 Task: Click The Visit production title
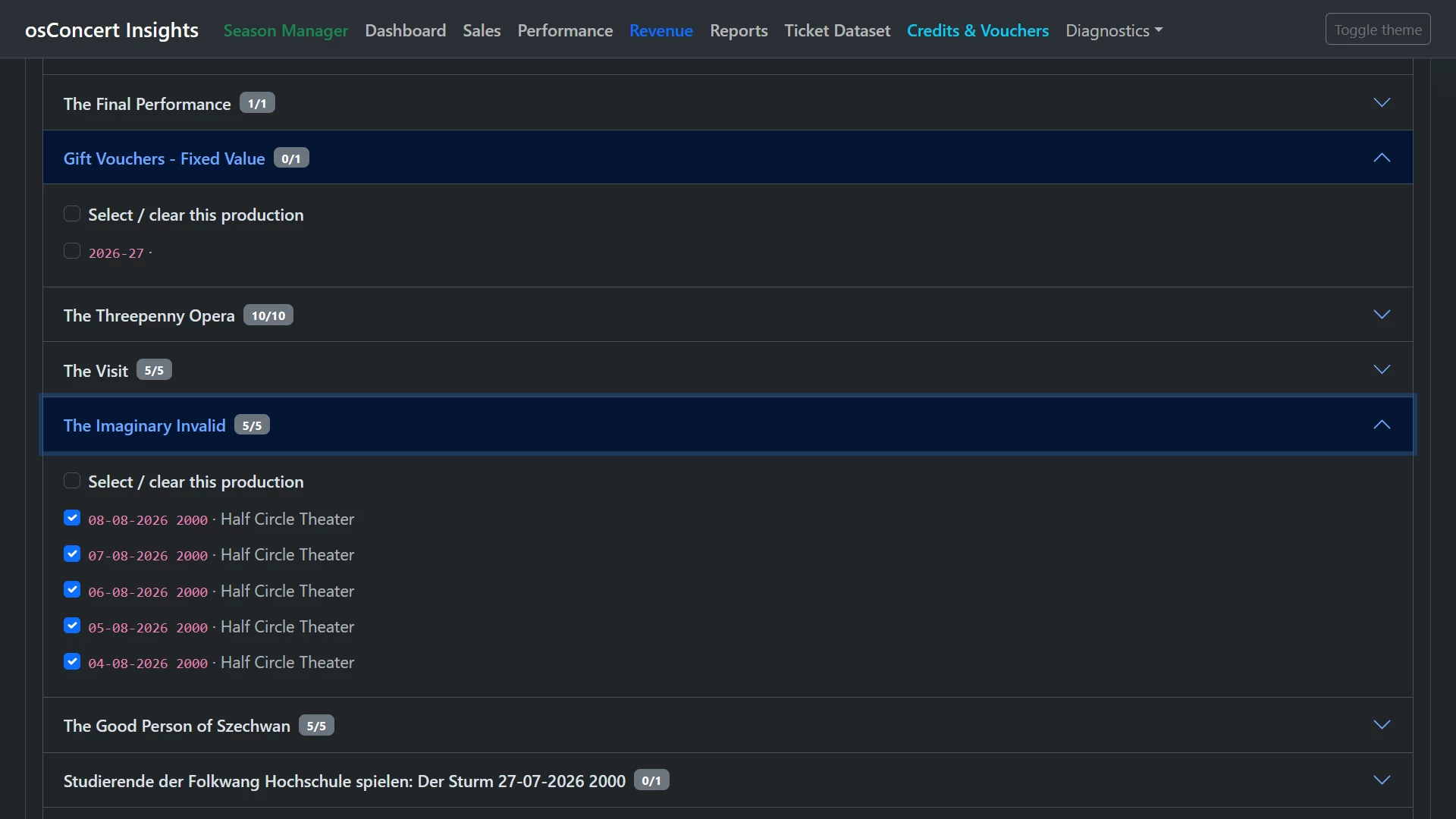[x=96, y=371]
